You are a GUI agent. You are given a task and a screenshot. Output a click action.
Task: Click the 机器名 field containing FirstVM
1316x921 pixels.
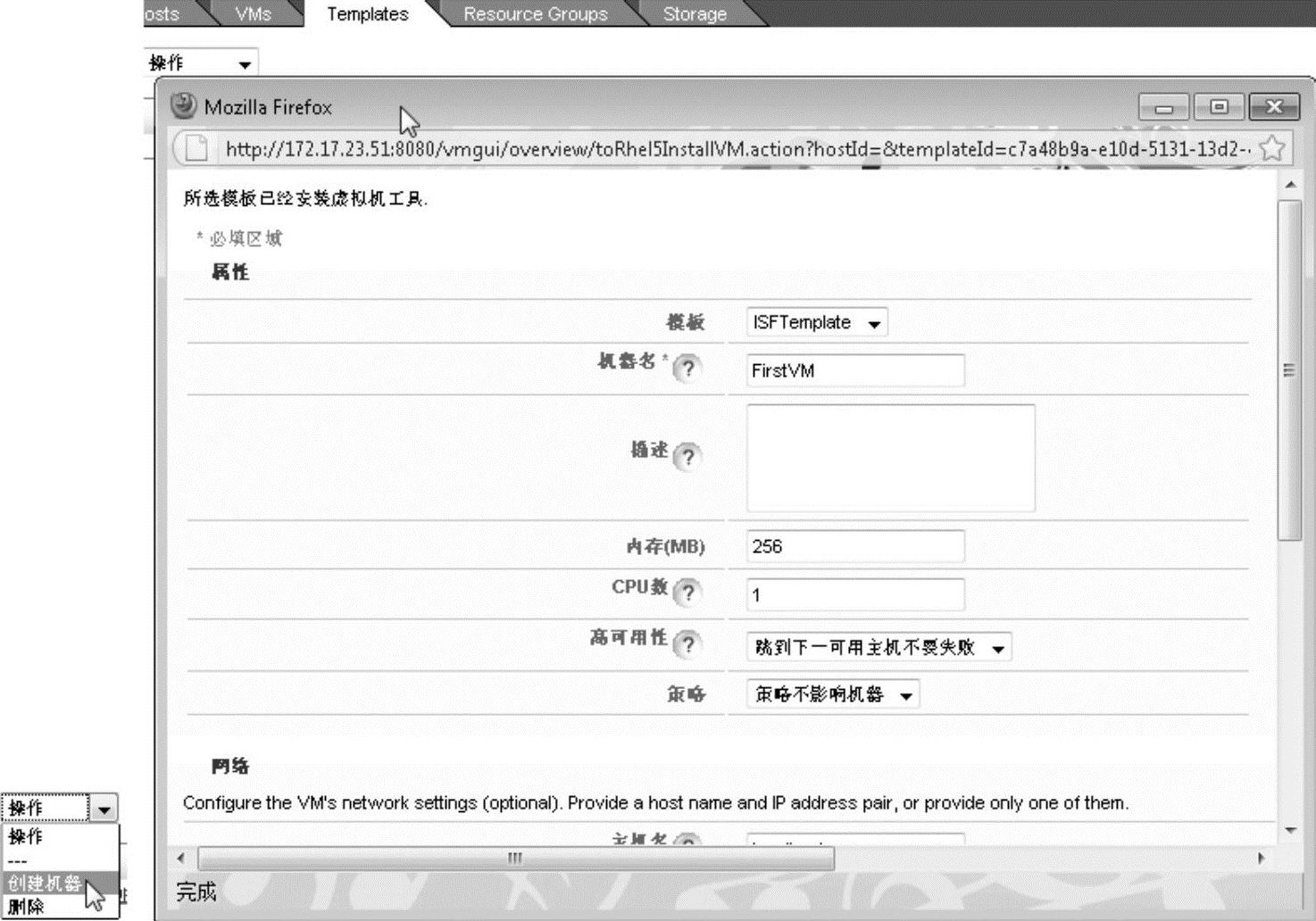click(x=855, y=370)
